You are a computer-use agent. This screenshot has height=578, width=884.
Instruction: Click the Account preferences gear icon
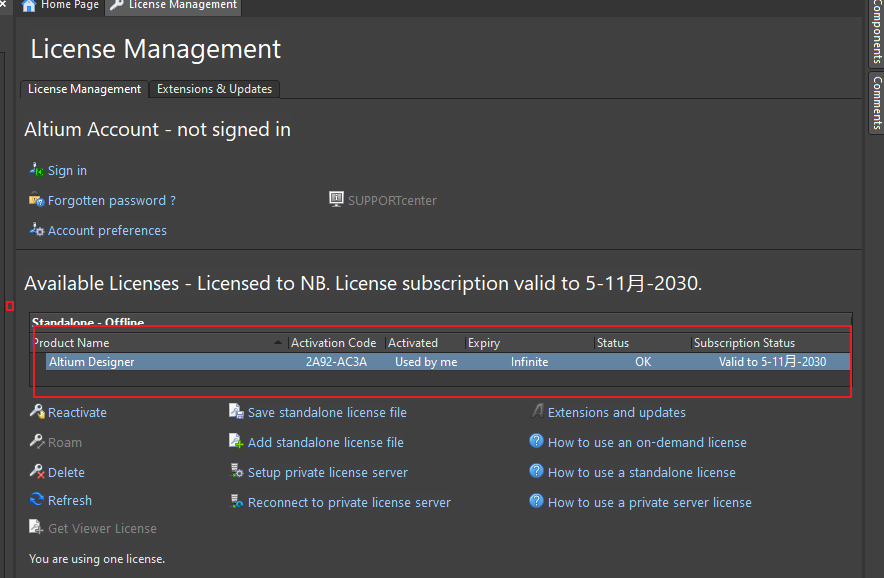click(37, 229)
